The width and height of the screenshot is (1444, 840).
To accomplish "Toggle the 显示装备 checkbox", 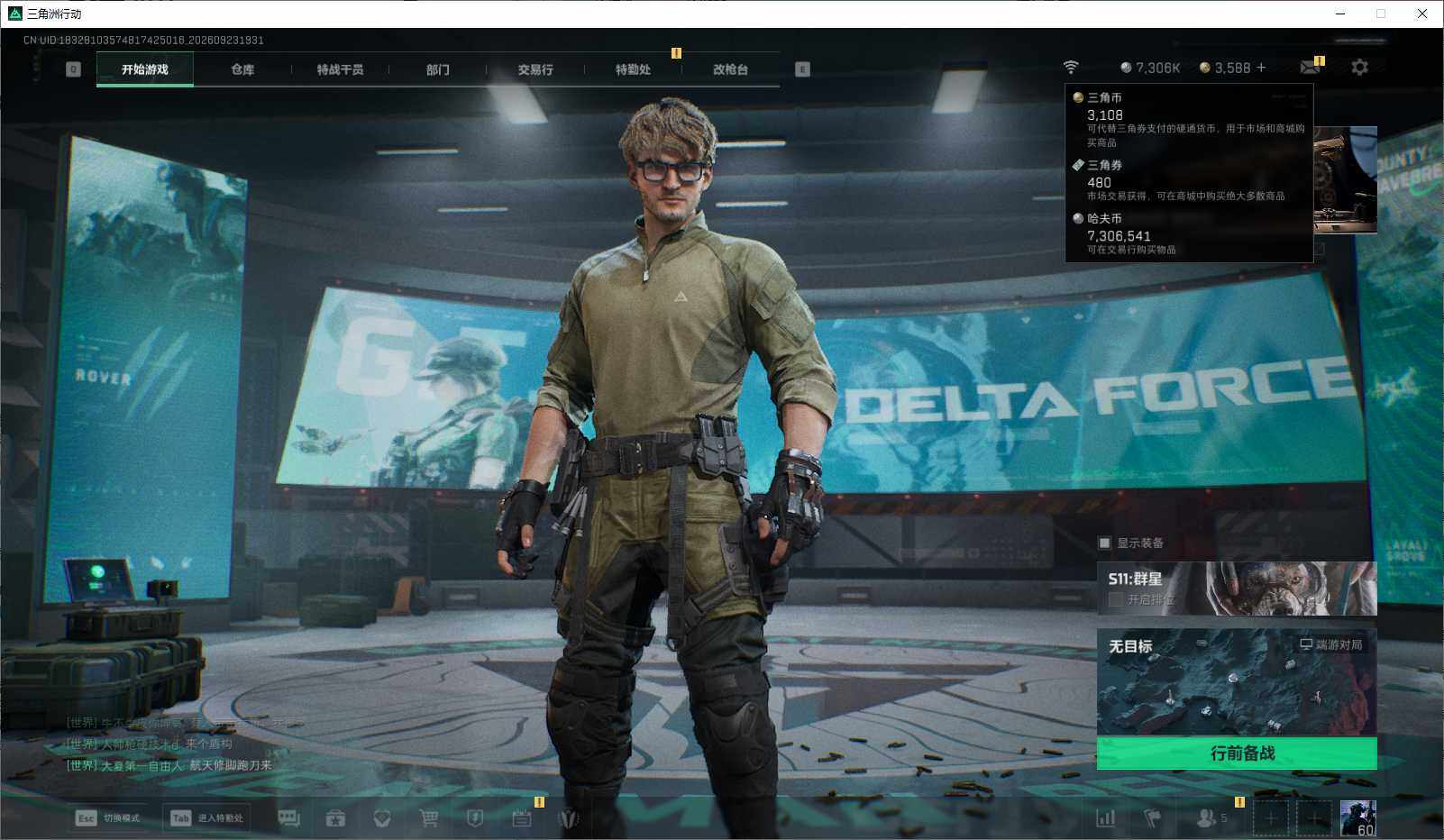I will point(1104,543).
